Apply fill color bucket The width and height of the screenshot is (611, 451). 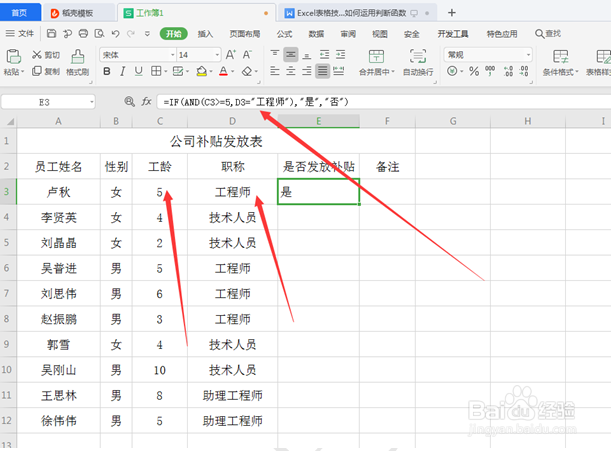[x=201, y=71]
